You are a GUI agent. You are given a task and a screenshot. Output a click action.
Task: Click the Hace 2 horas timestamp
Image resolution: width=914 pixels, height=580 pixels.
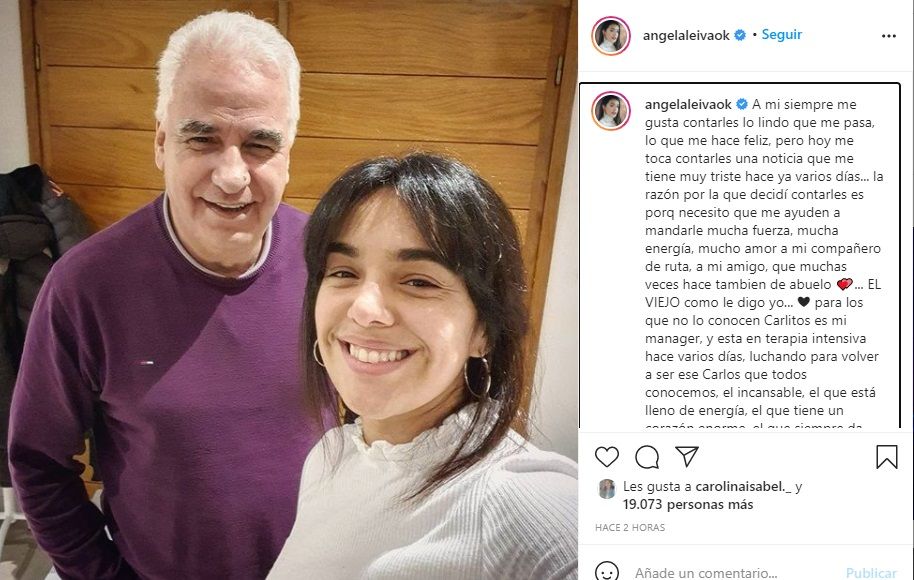[630, 528]
